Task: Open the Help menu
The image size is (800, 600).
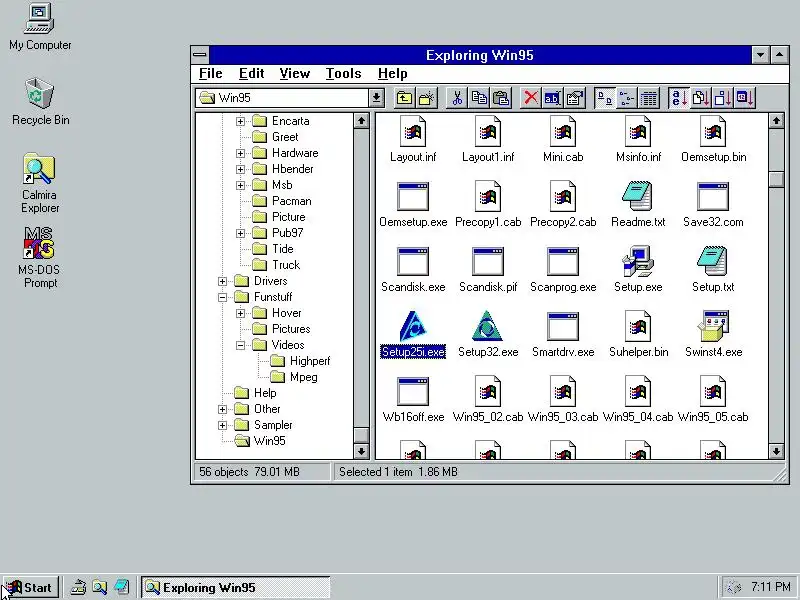Action: [x=392, y=73]
